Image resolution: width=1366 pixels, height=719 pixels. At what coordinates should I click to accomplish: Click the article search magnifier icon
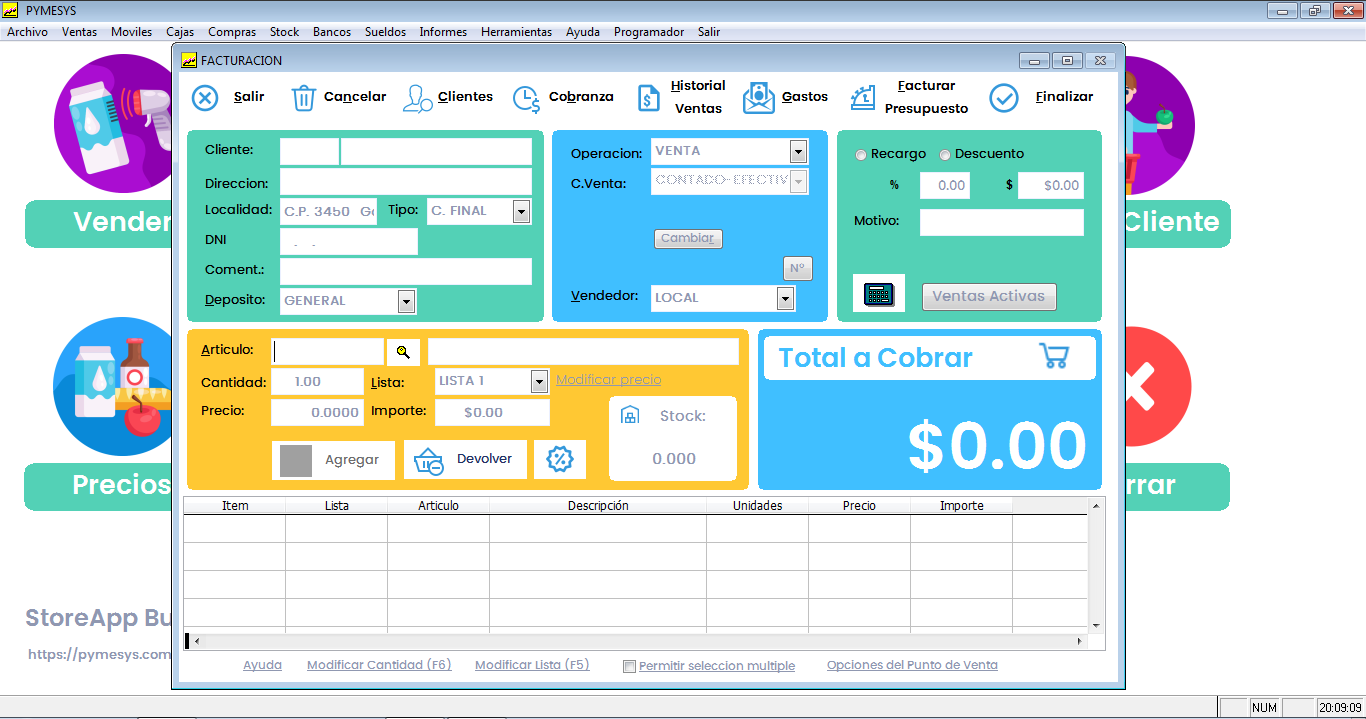(x=403, y=352)
